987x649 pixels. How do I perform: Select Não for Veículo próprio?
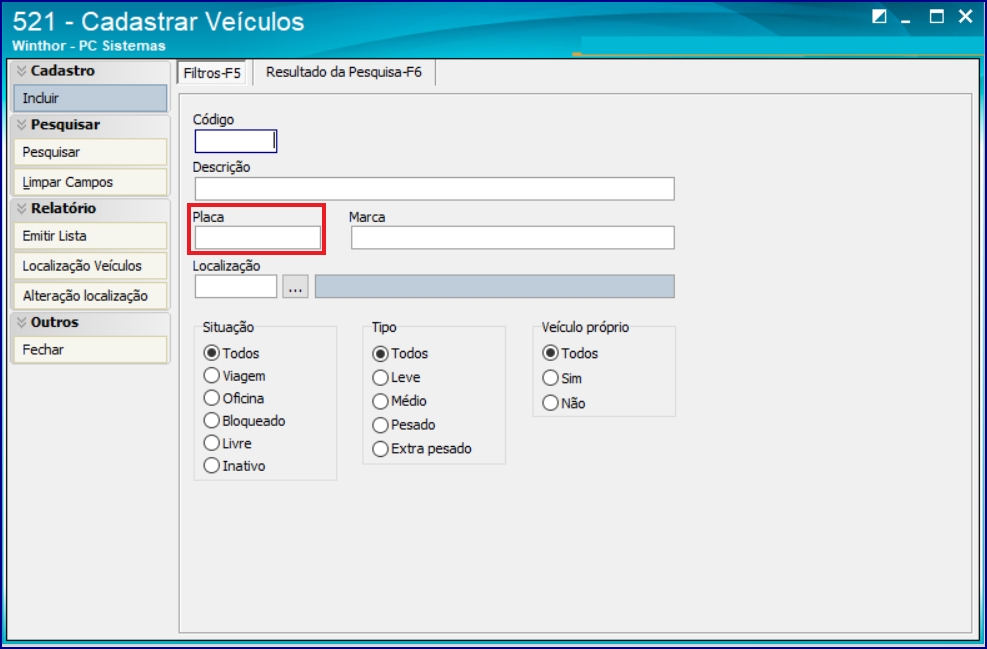tap(565, 404)
